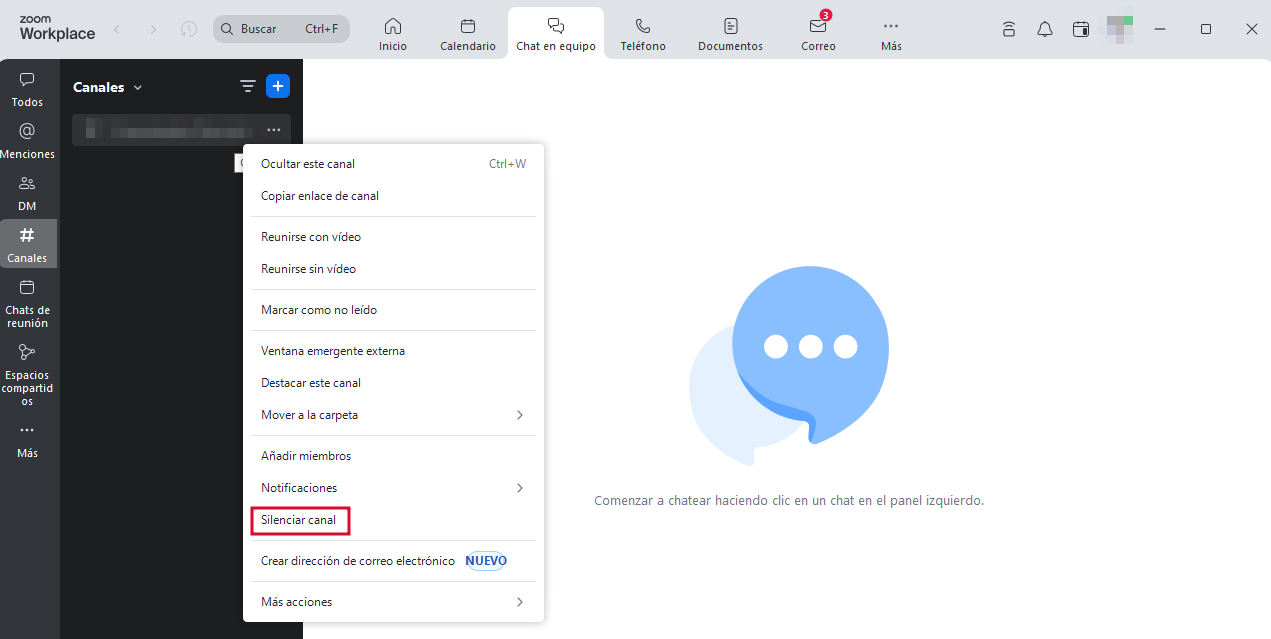Screen dimensions: 1271x639
Task: Expand the Más acciones submenu
Action: click(392, 602)
